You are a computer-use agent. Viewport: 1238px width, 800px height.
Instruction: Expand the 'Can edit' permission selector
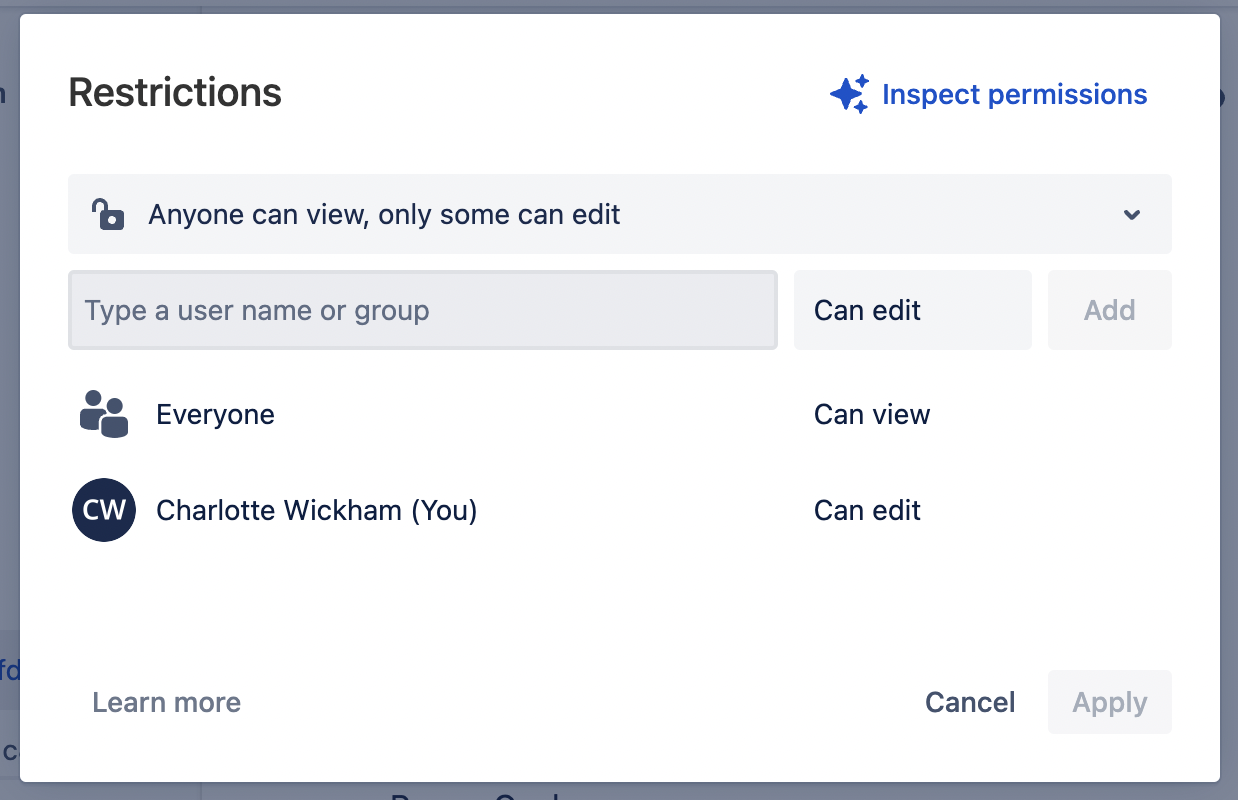[x=912, y=310]
